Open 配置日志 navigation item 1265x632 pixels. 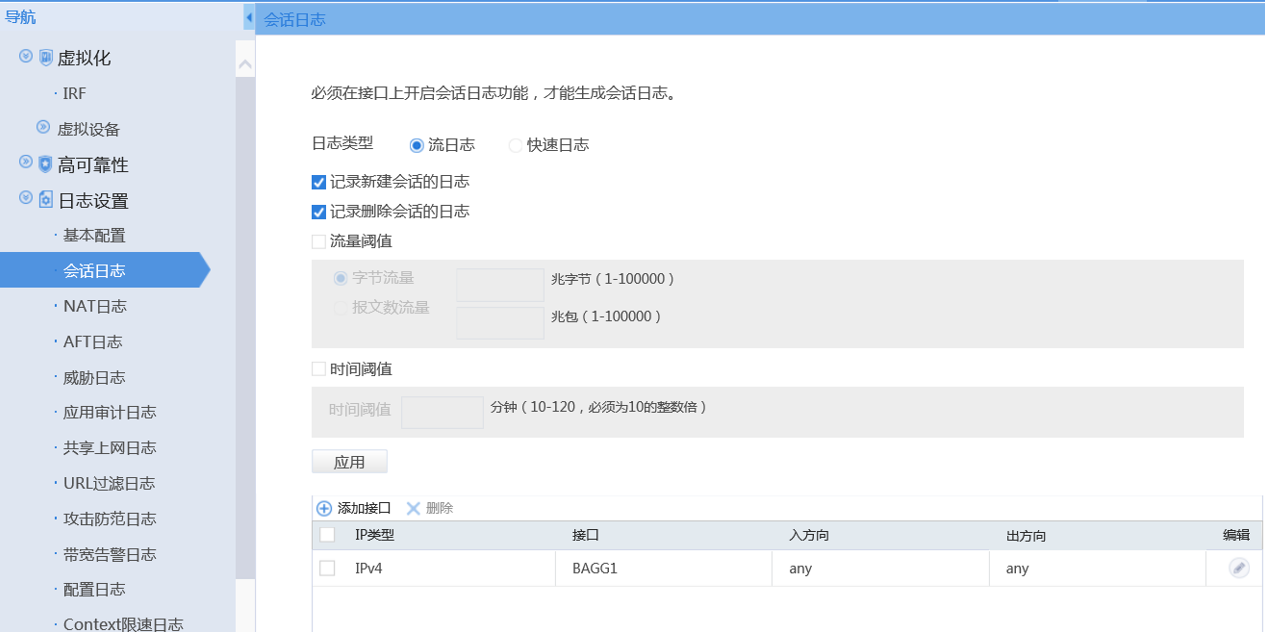coord(95,589)
